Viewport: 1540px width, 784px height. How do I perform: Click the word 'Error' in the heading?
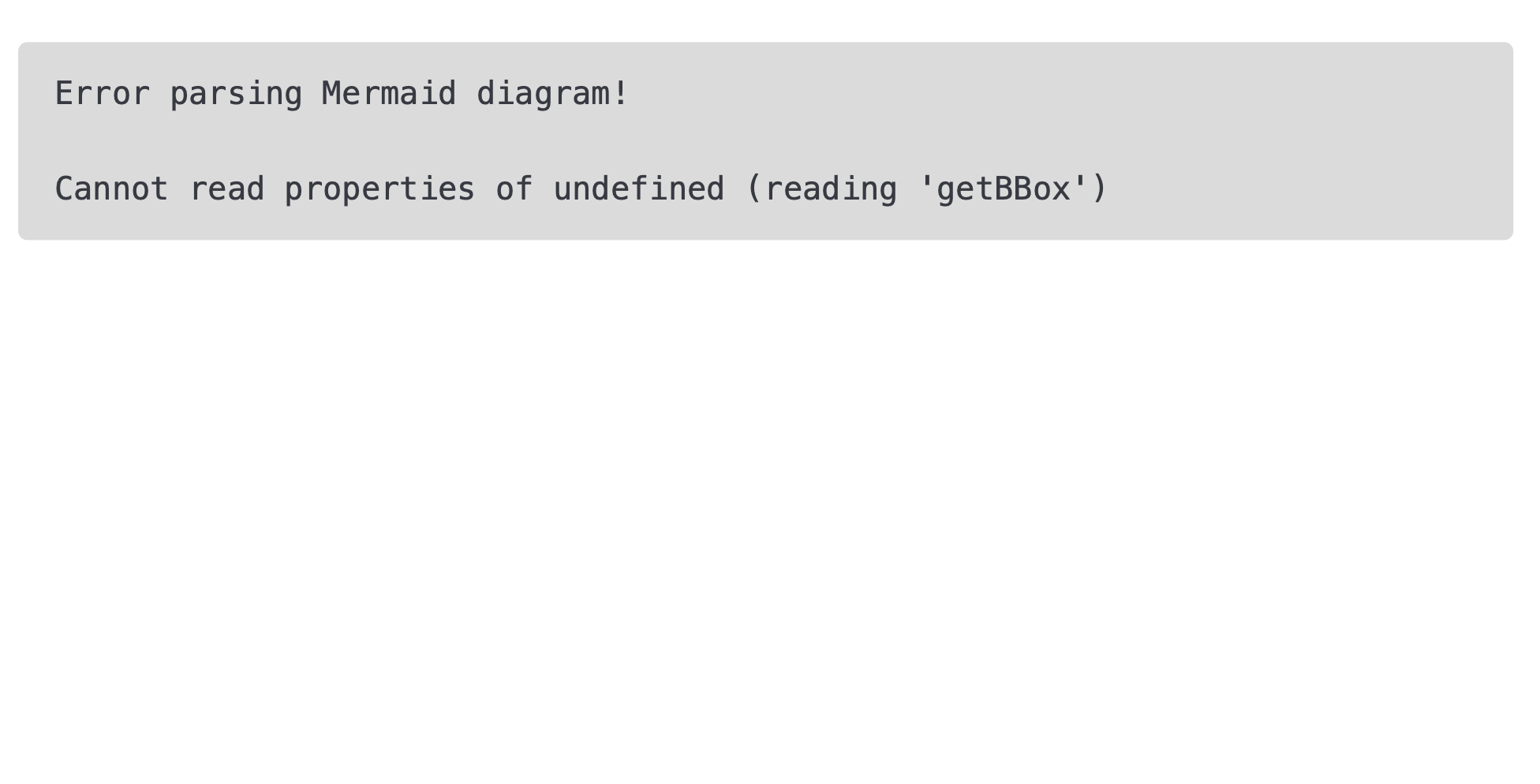(102, 94)
